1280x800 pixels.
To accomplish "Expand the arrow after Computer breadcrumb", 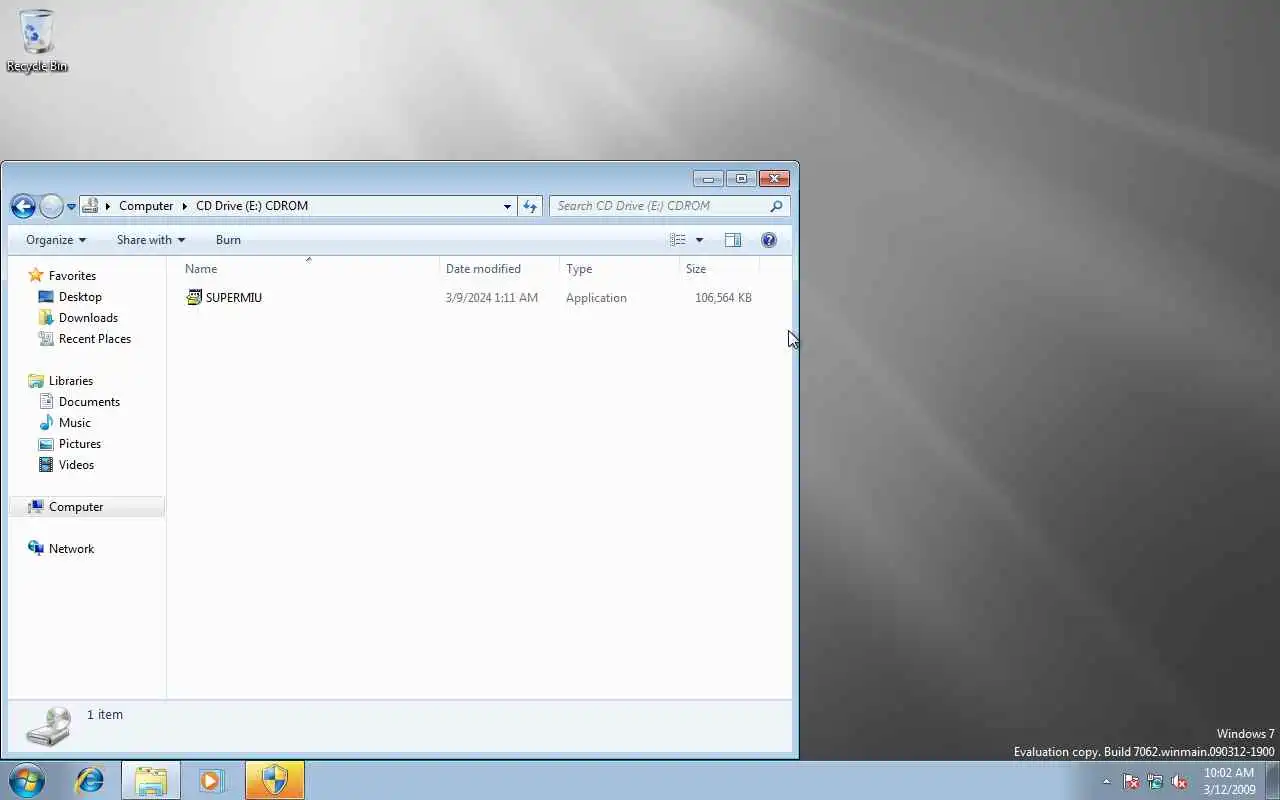I will coord(185,206).
